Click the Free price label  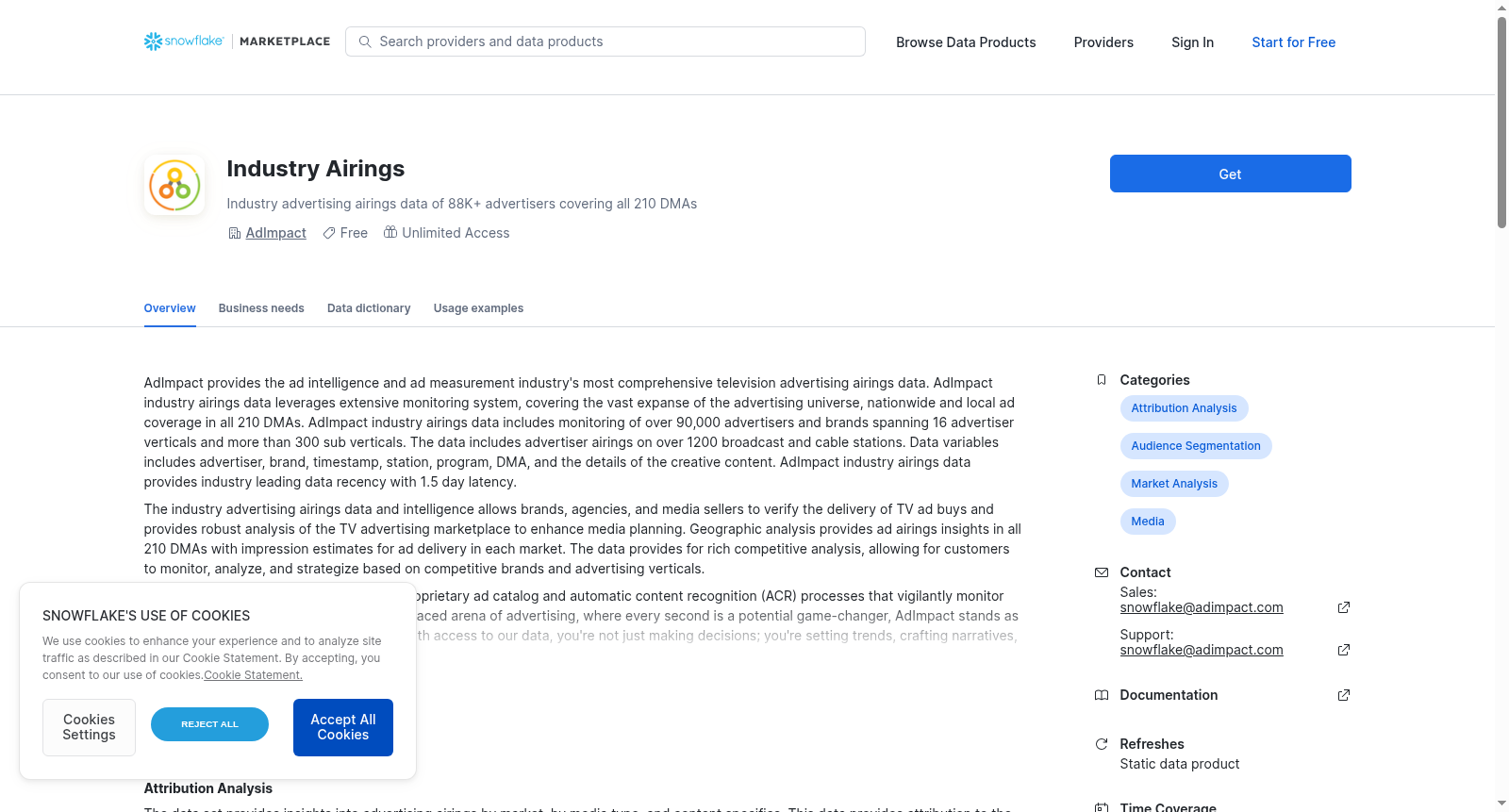coord(354,233)
